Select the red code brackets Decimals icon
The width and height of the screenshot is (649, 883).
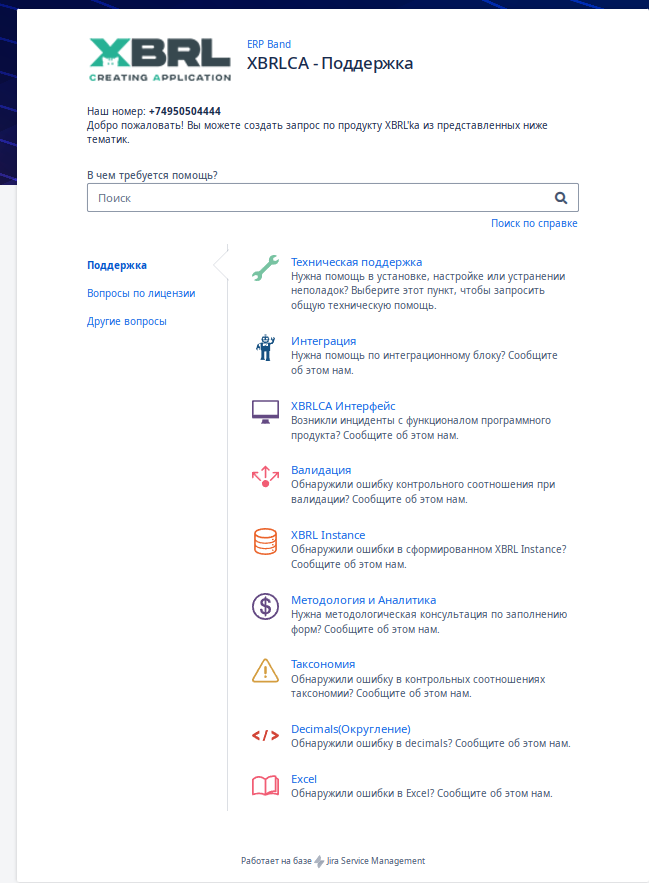tap(265, 735)
